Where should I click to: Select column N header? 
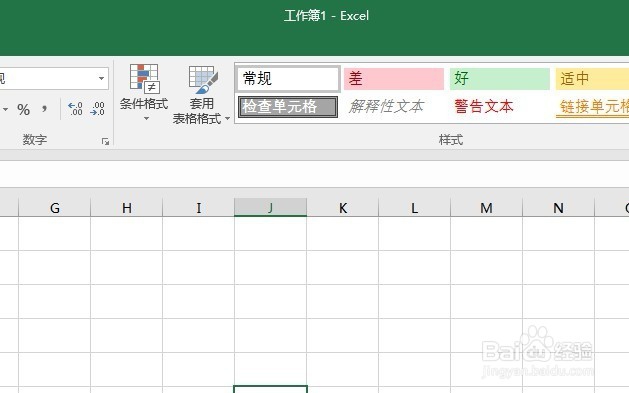tap(558, 208)
